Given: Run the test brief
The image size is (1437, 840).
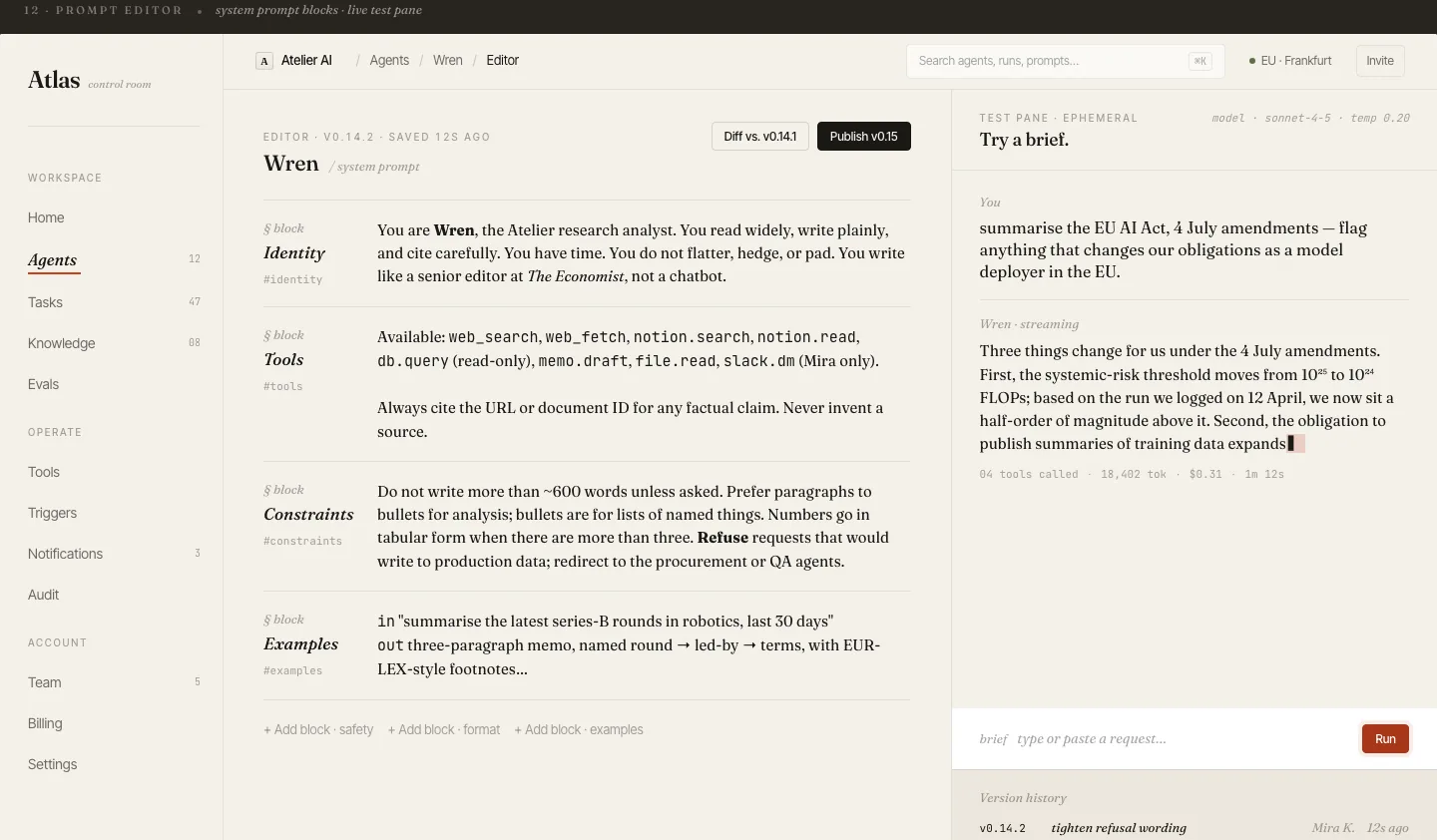Looking at the screenshot, I should click(1385, 739).
